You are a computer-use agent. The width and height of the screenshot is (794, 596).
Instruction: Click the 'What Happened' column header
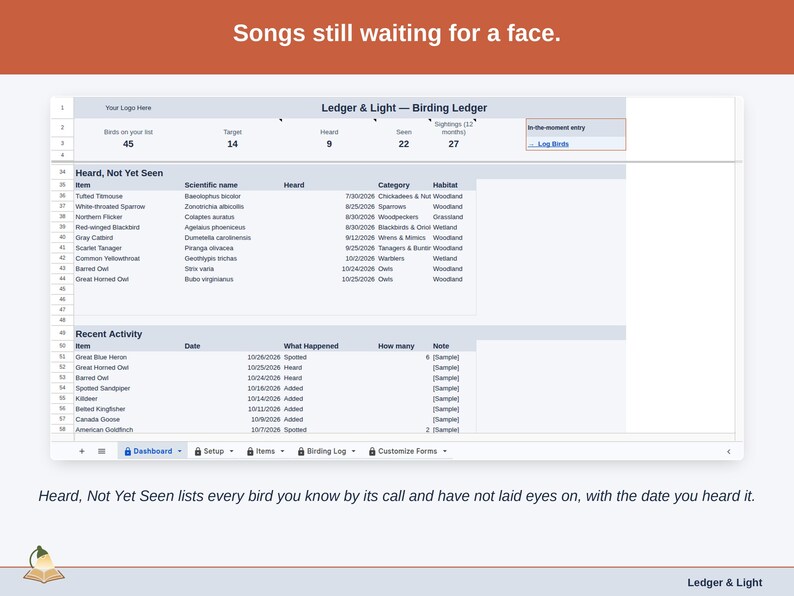(x=310, y=346)
